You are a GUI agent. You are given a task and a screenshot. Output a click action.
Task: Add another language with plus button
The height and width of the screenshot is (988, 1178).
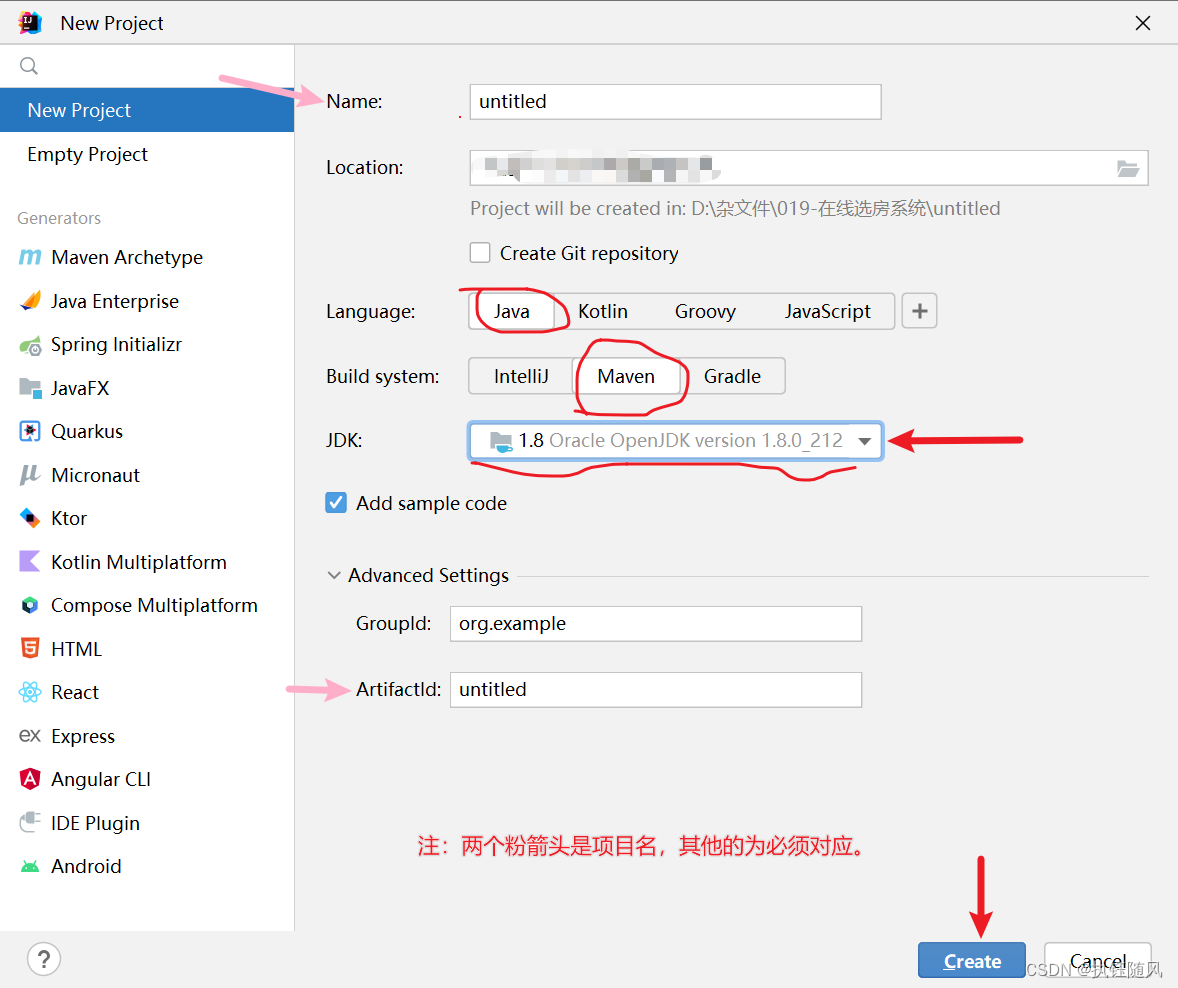920,311
